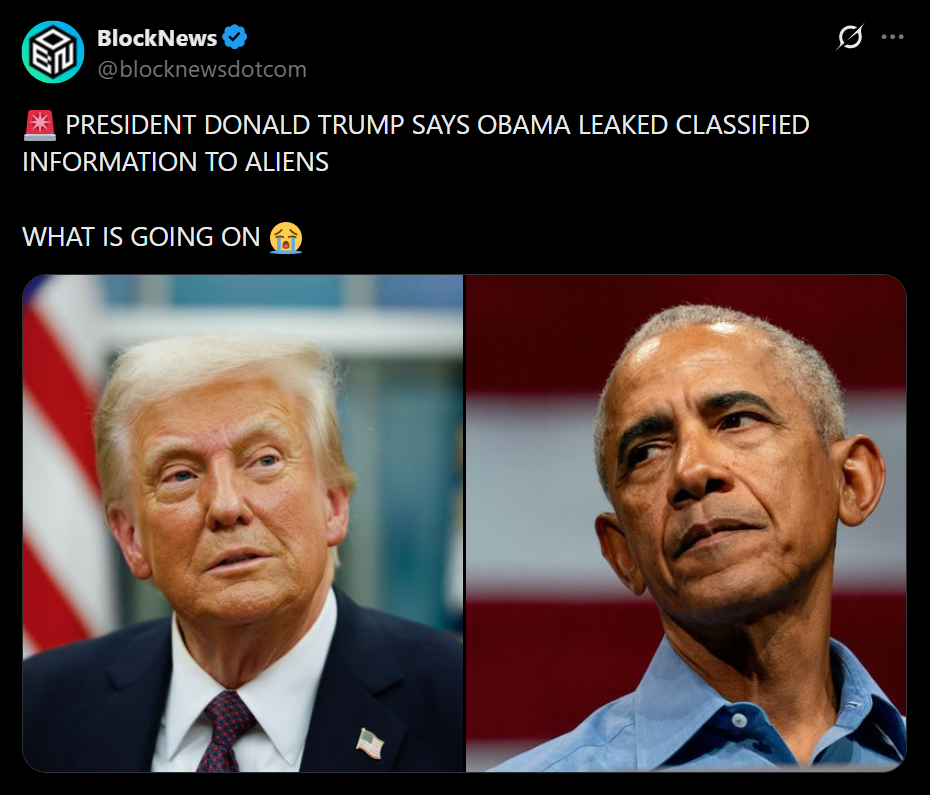Image resolution: width=930 pixels, height=795 pixels.
Task: Click the blue verified checkmark badge
Action: click(235, 37)
